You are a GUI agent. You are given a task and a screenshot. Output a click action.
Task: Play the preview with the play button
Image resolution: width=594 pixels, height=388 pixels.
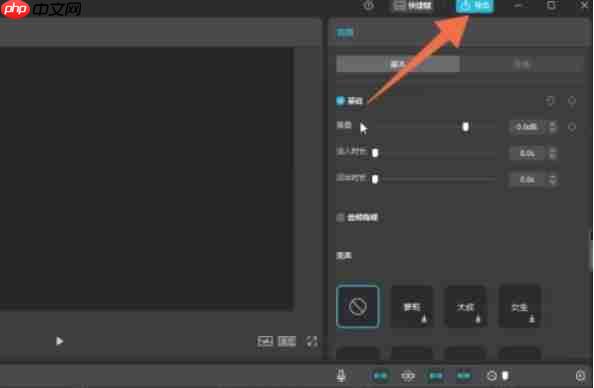pos(59,341)
